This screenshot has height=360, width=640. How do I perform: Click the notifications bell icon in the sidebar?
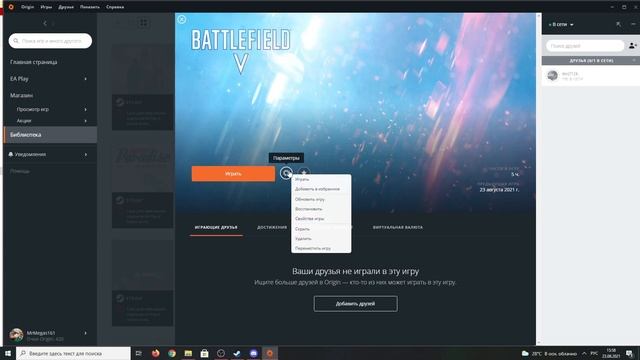[11, 154]
